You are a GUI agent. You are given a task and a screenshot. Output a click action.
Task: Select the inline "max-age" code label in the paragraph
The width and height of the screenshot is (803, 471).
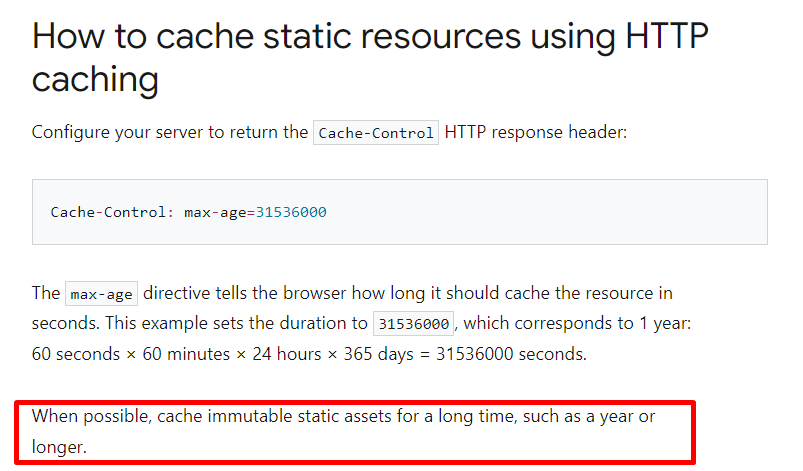[x=101, y=294]
